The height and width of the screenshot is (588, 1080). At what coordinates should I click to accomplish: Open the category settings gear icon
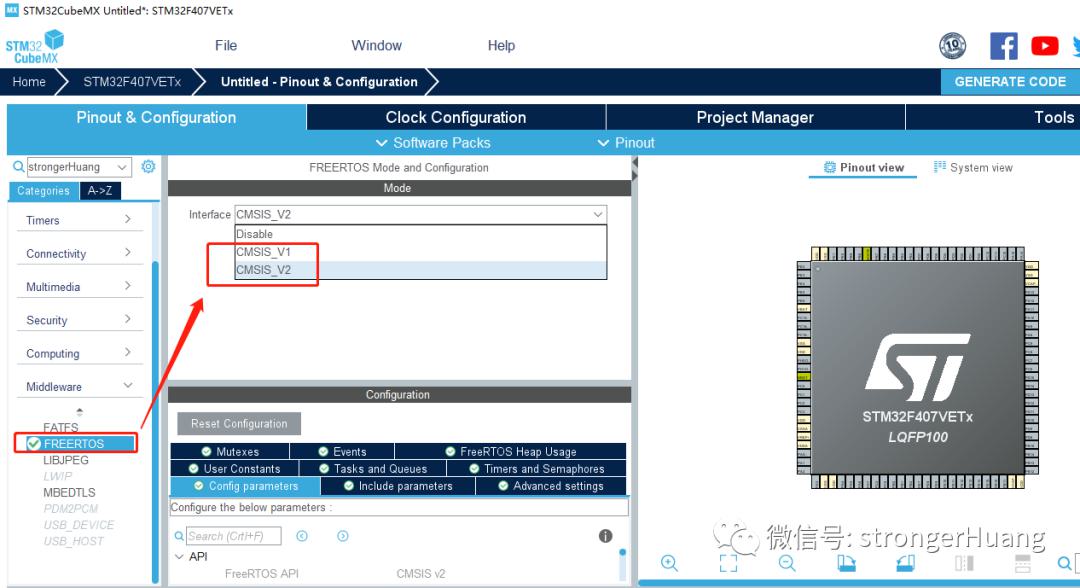tap(148, 167)
